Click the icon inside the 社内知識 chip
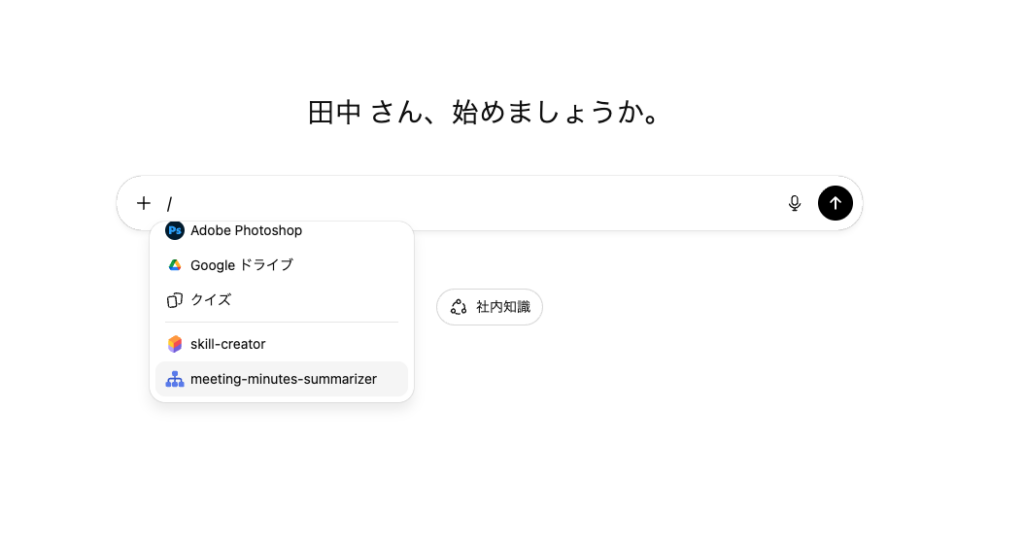Screen dimensions: 1024x547 [459, 307]
